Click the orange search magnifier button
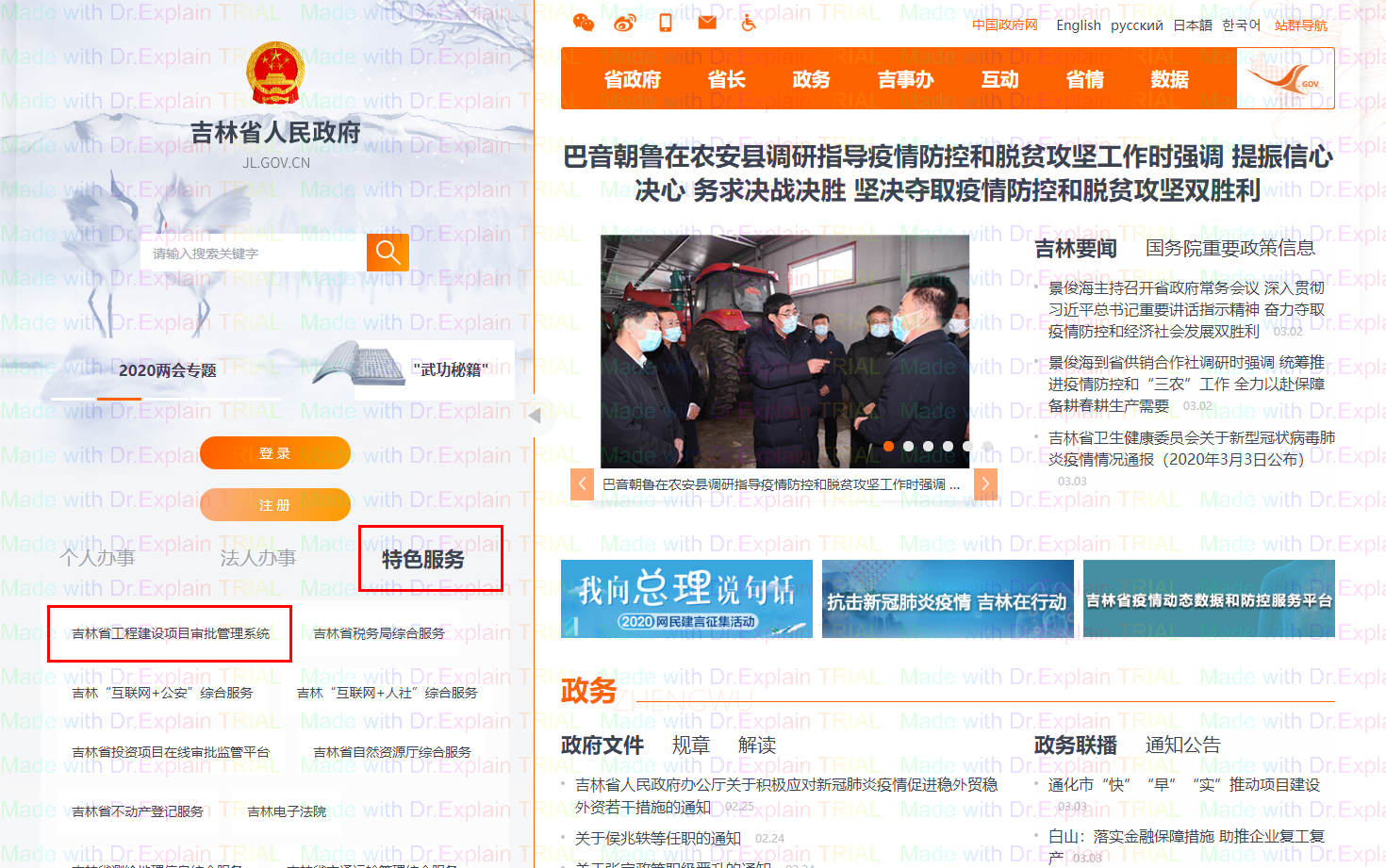Image resolution: width=1386 pixels, height=868 pixels. click(388, 252)
